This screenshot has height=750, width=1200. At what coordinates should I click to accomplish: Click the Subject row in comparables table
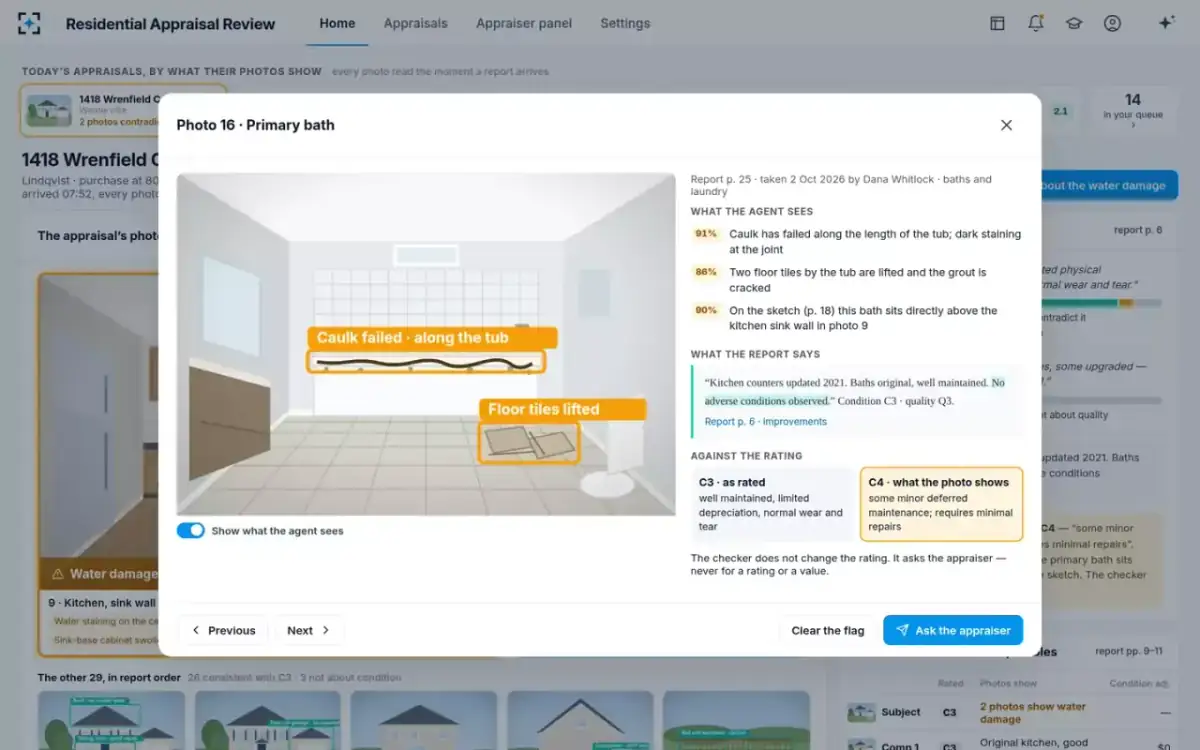click(1008, 712)
